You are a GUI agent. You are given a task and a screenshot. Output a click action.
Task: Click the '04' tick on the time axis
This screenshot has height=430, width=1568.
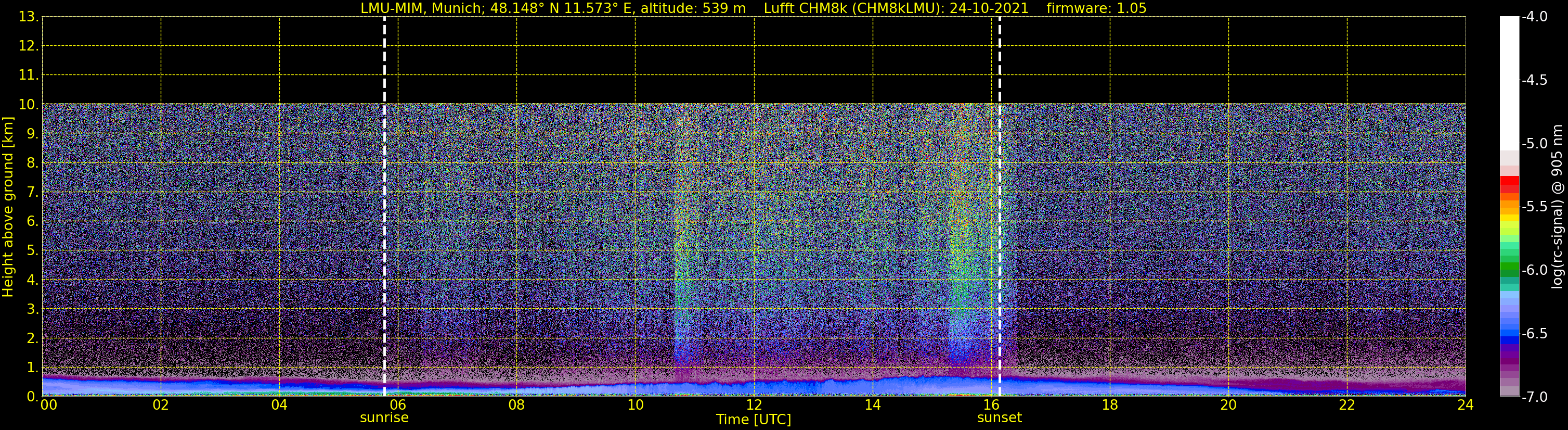coord(279,405)
